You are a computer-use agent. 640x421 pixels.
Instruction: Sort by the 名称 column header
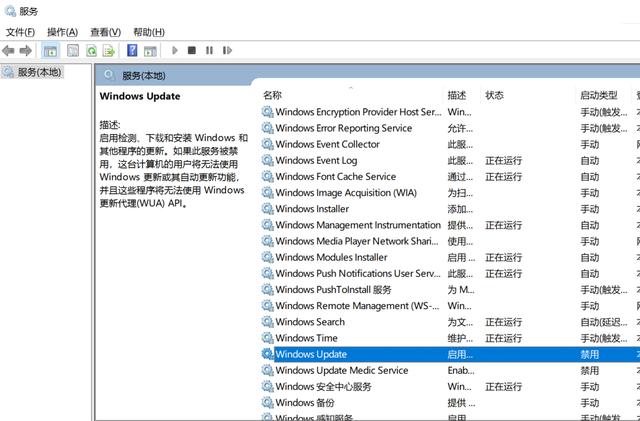pos(272,95)
